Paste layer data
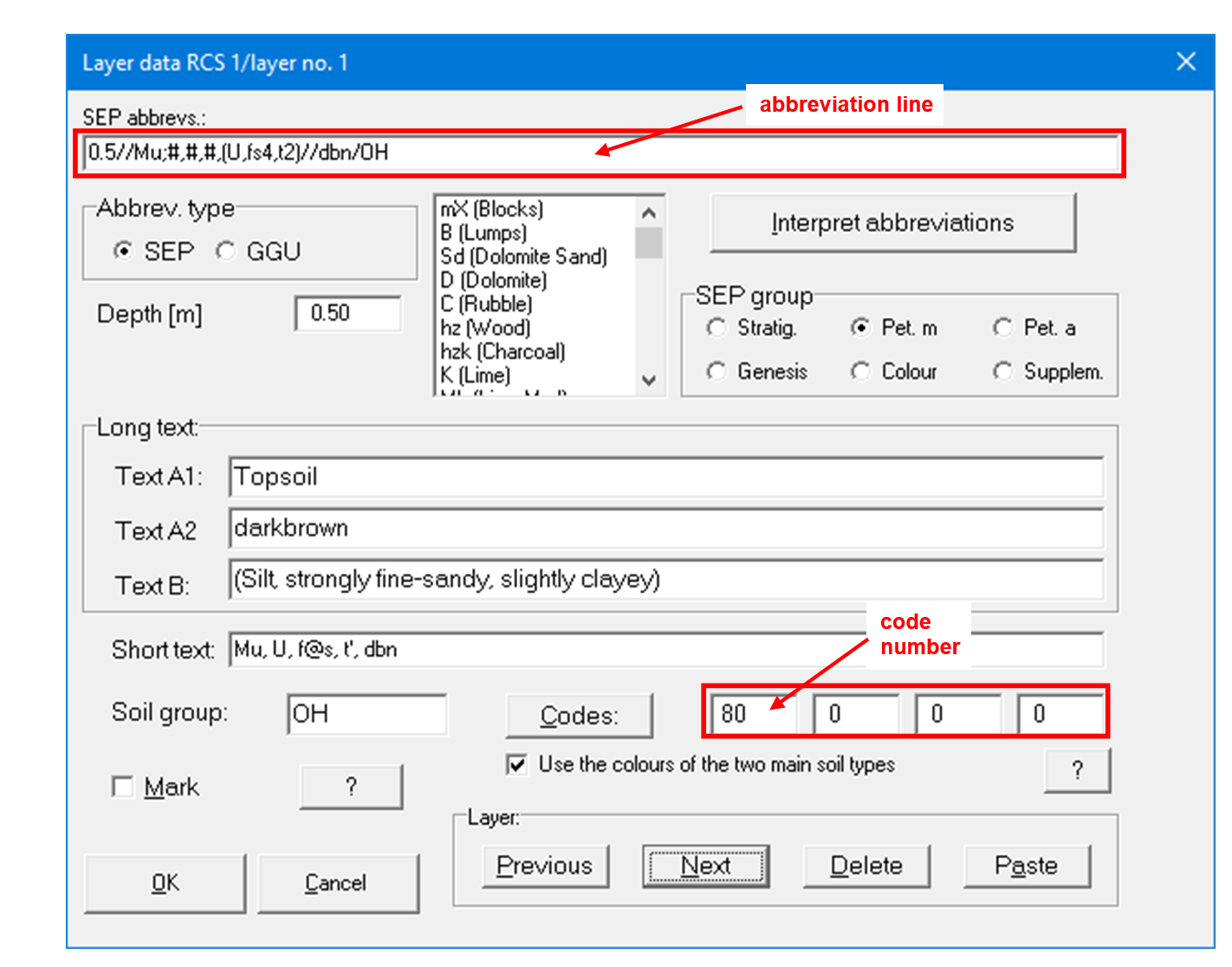Screen dimensions: 1232x967 [1028, 866]
